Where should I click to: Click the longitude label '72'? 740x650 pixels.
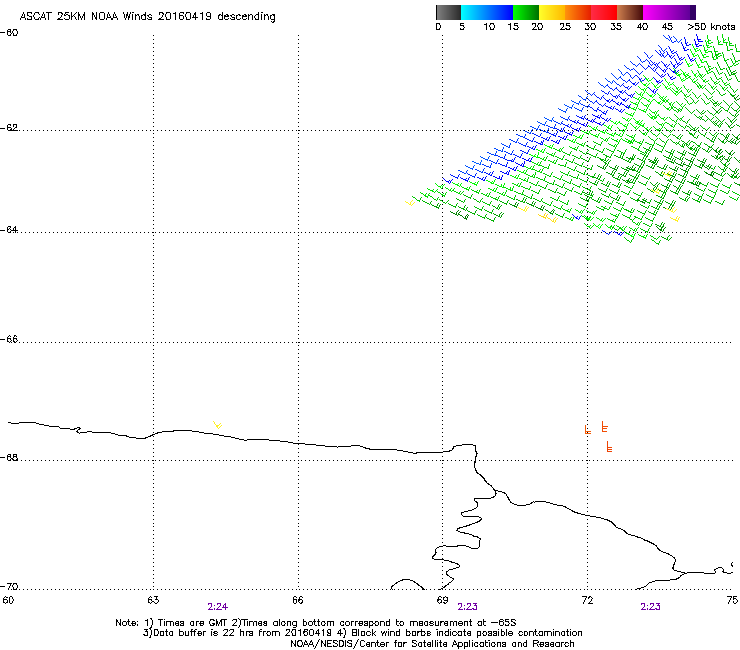tap(587, 600)
